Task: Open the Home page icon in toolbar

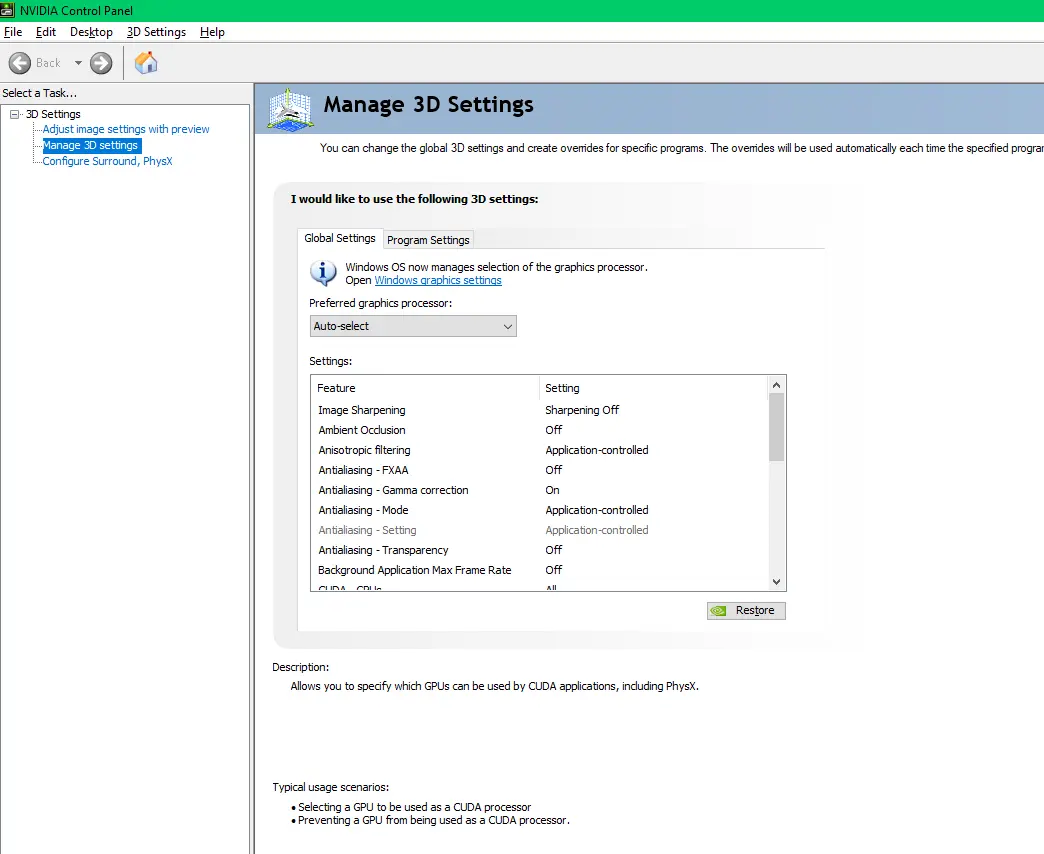Action: pos(146,63)
